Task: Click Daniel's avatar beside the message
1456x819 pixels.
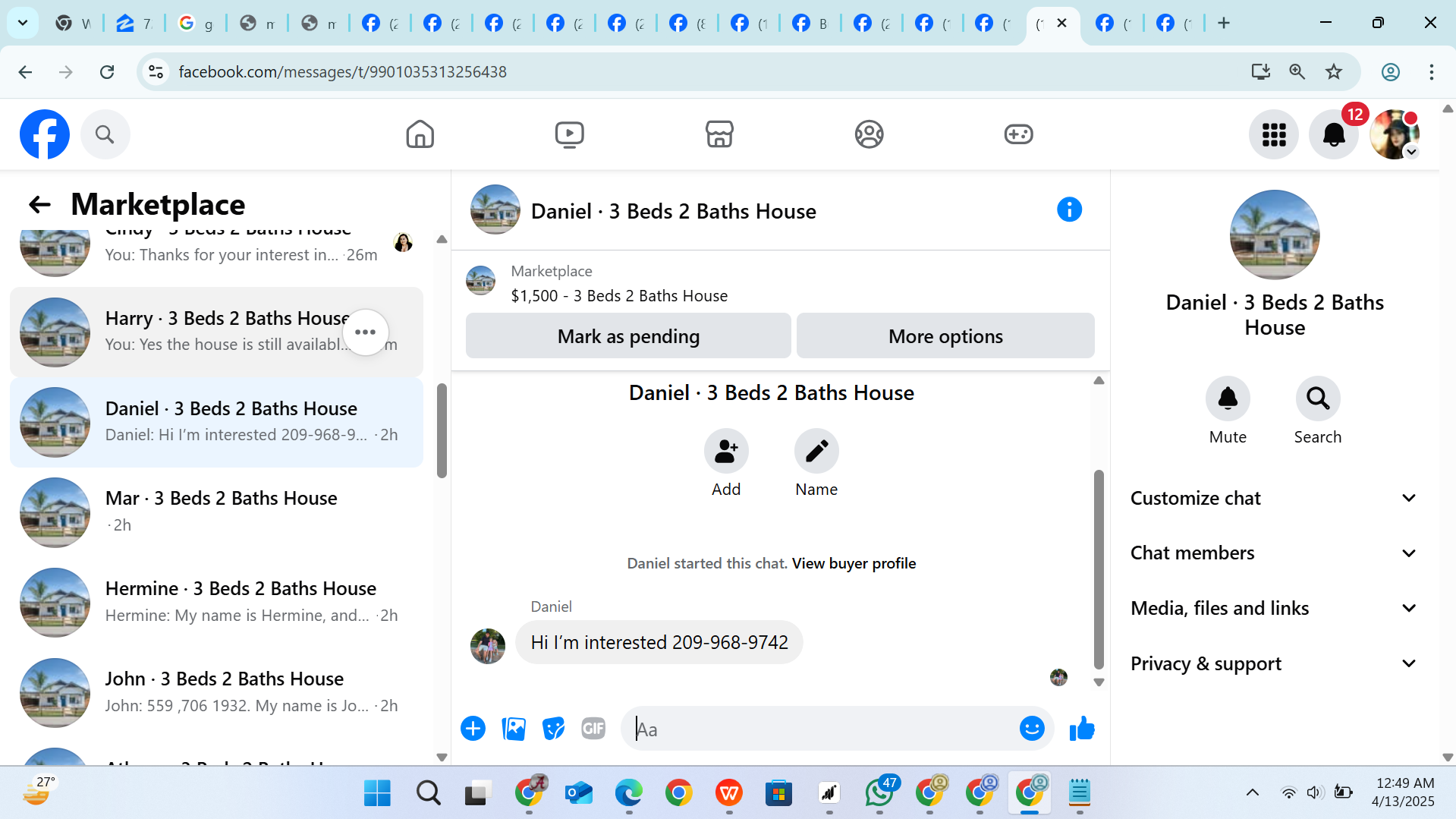Action: (487, 645)
